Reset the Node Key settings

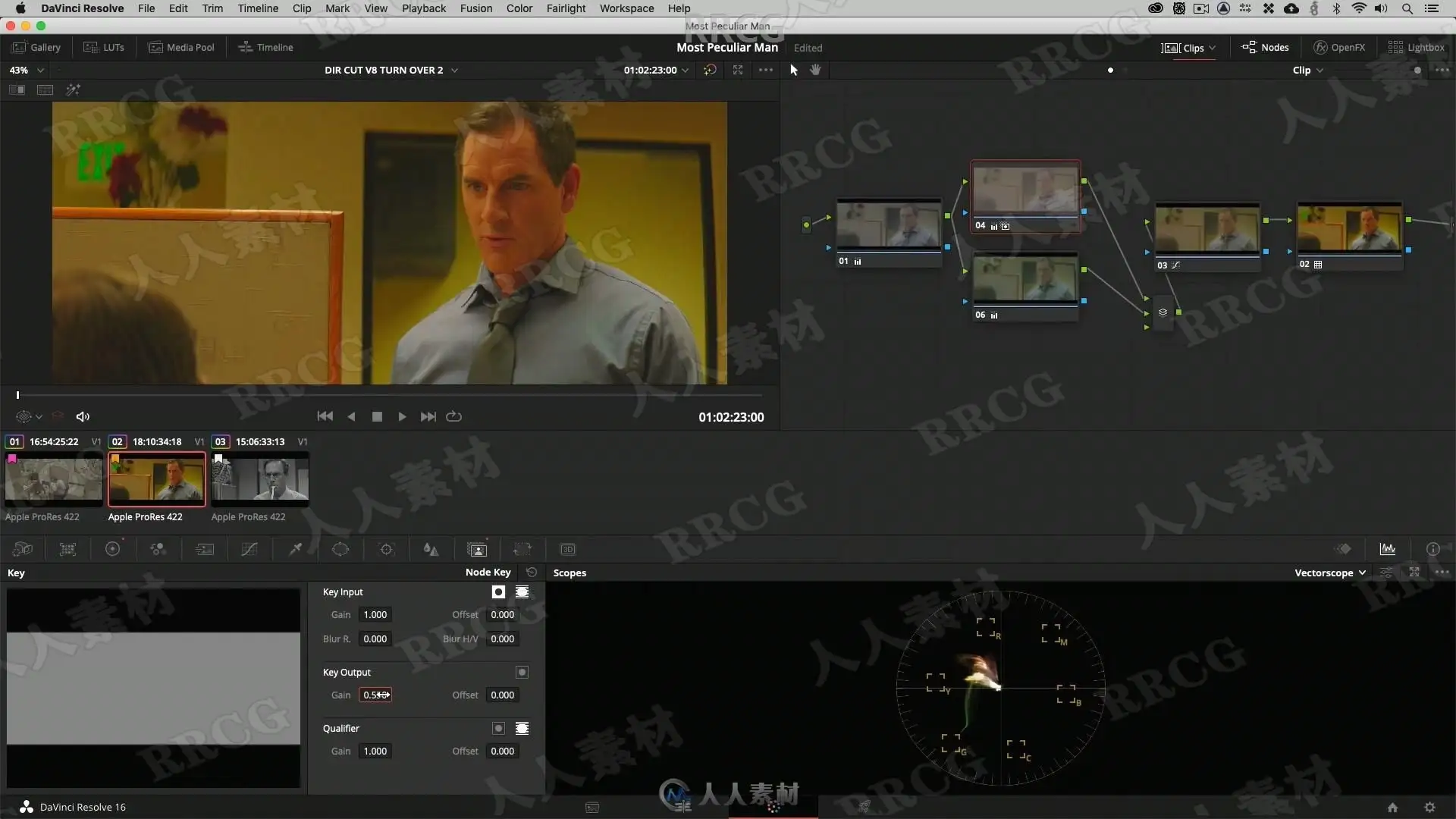click(x=532, y=573)
